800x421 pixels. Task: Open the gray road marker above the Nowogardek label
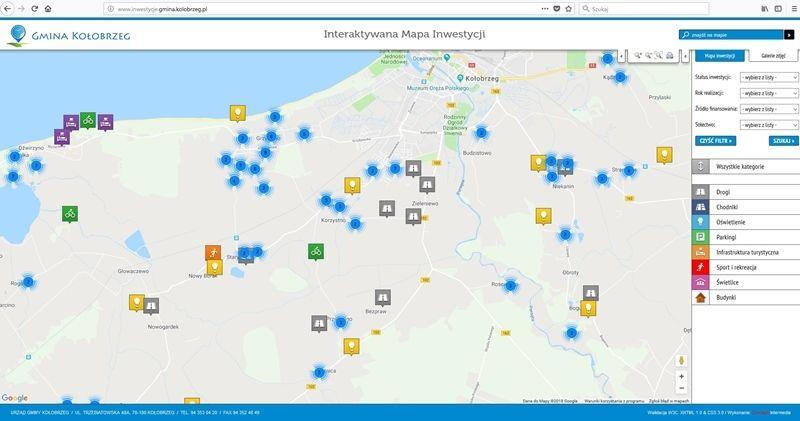pos(151,306)
